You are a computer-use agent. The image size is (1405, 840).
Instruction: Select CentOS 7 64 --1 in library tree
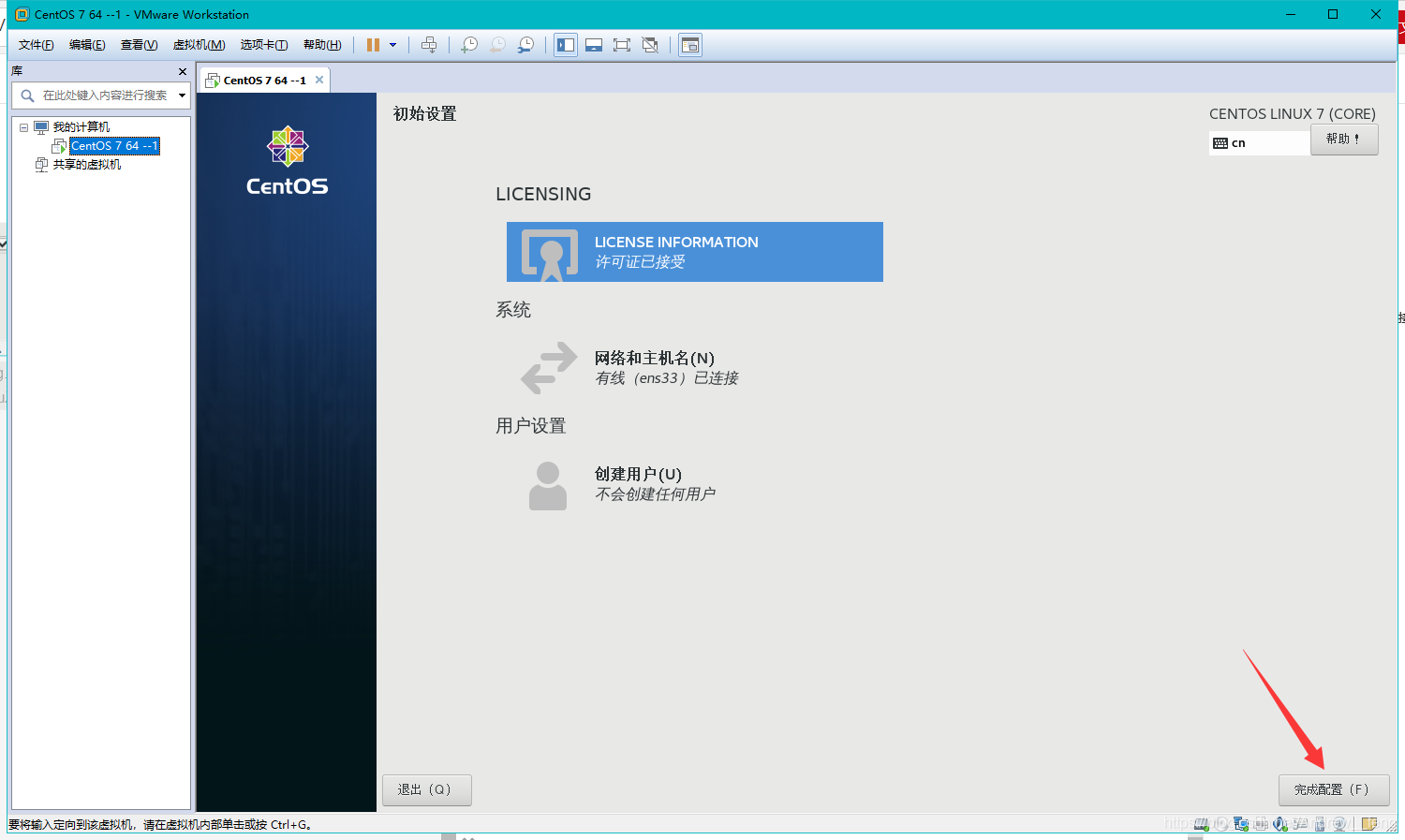point(114,146)
